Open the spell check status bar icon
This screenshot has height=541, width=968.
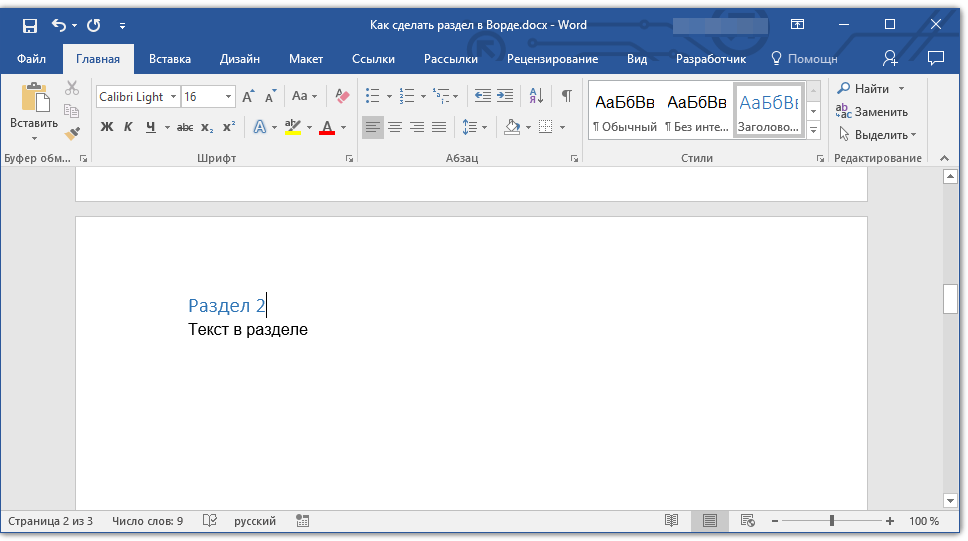point(210,521)
